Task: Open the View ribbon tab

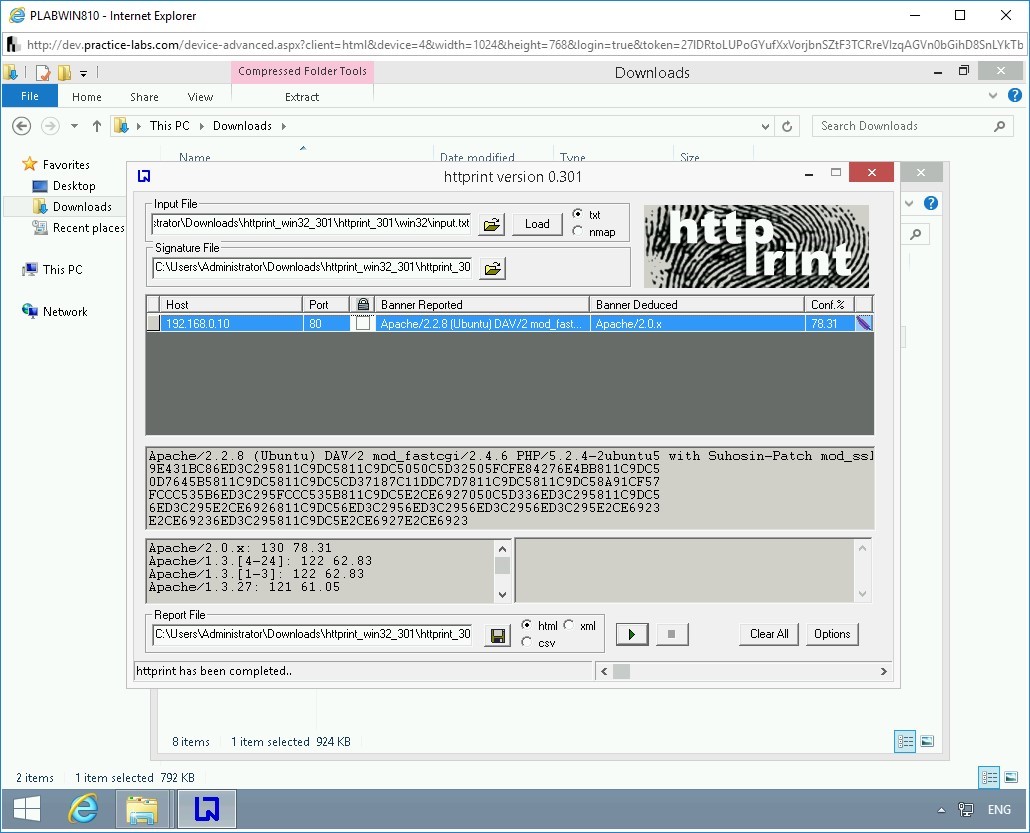Action: tap(200, 97)
